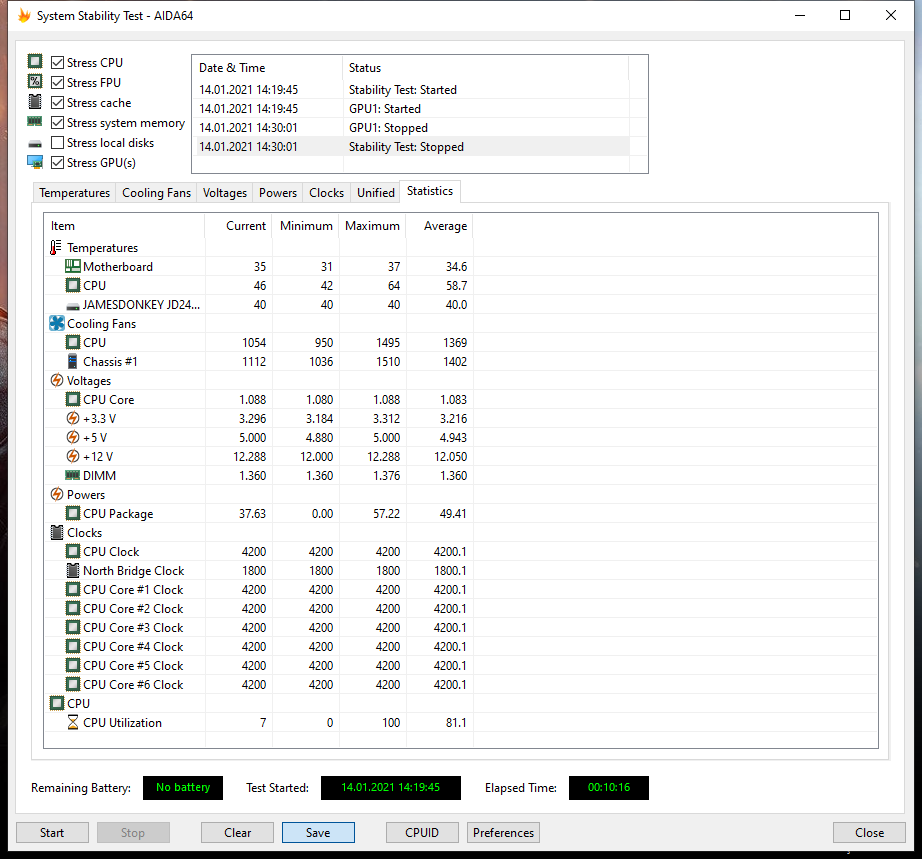Enable the Stress local disks checkbox
This screenshot has width=922, height=859.
pos(58,142)
